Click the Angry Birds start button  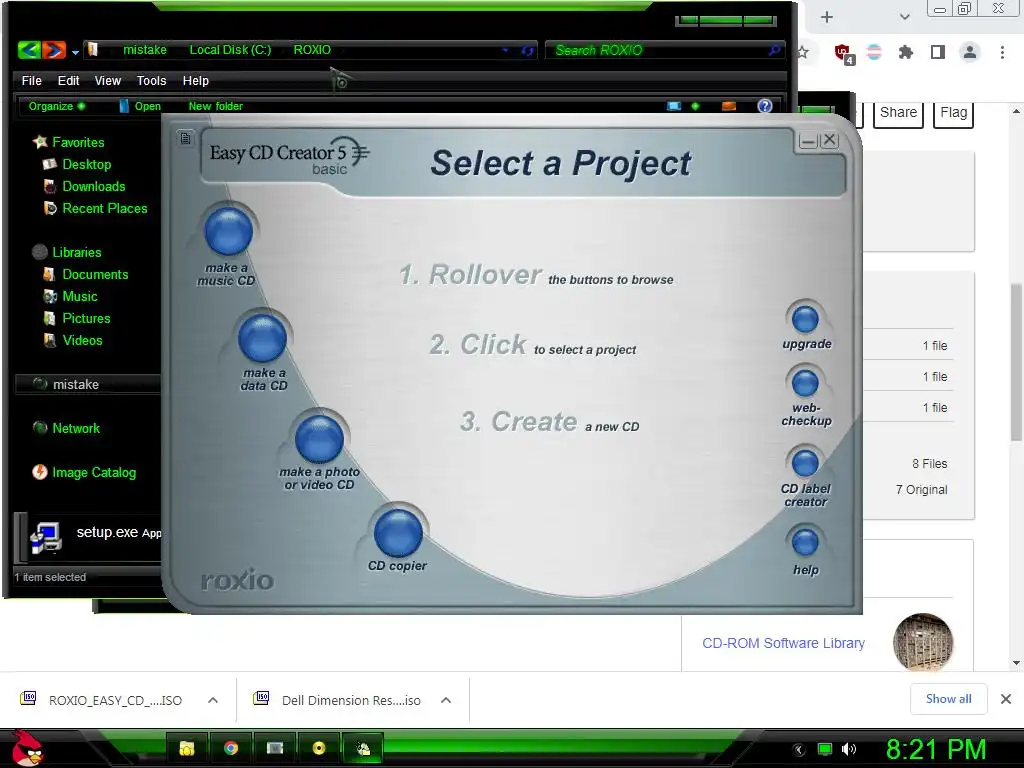point(27,748)
